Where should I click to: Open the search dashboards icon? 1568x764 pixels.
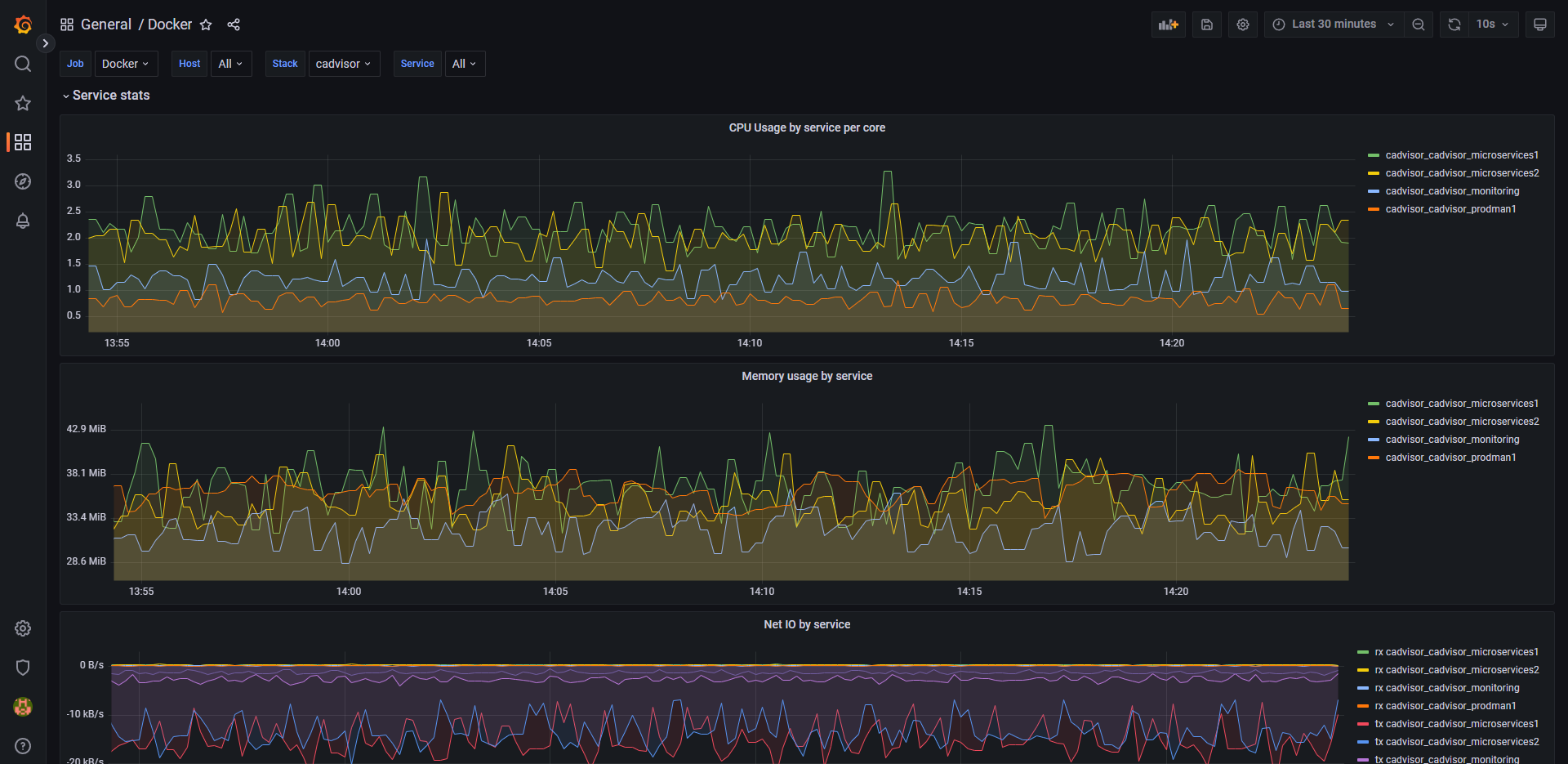point(23,64)
